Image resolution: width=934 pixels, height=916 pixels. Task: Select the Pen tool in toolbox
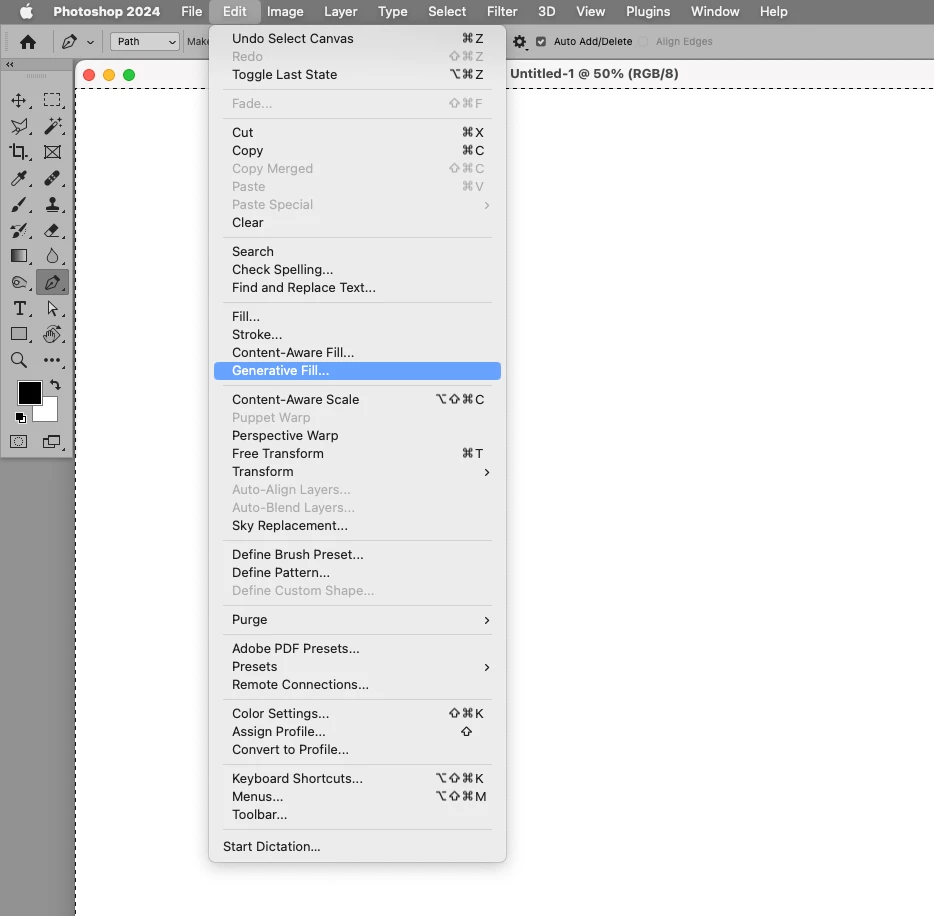(52, 282)
